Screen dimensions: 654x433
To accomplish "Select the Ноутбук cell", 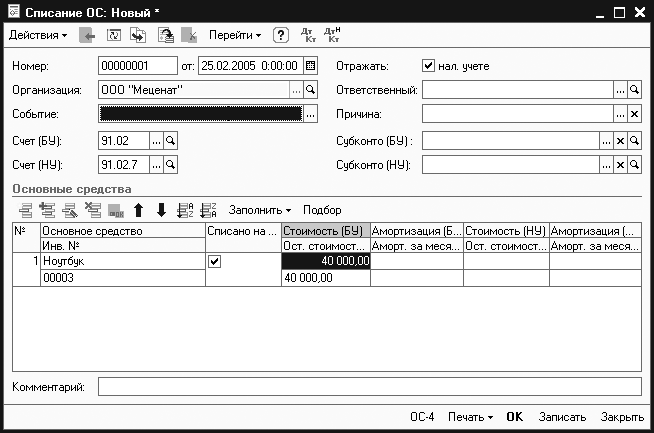I will (x=123, y=261).
